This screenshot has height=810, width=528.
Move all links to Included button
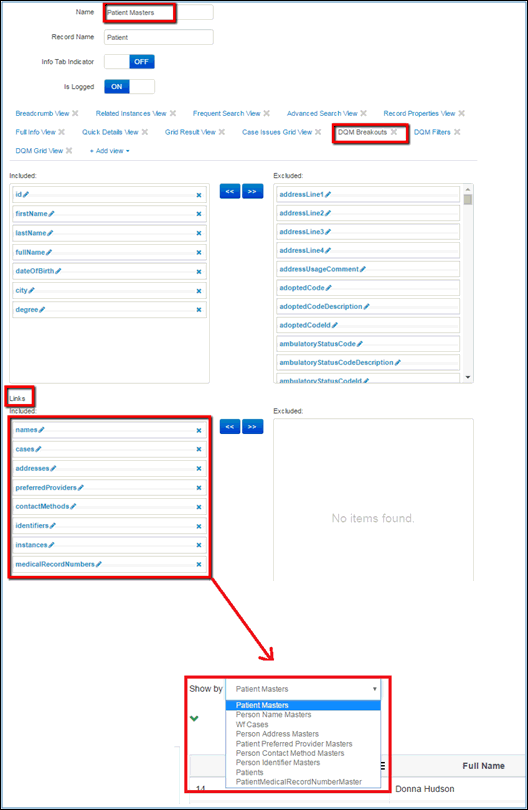230,427
